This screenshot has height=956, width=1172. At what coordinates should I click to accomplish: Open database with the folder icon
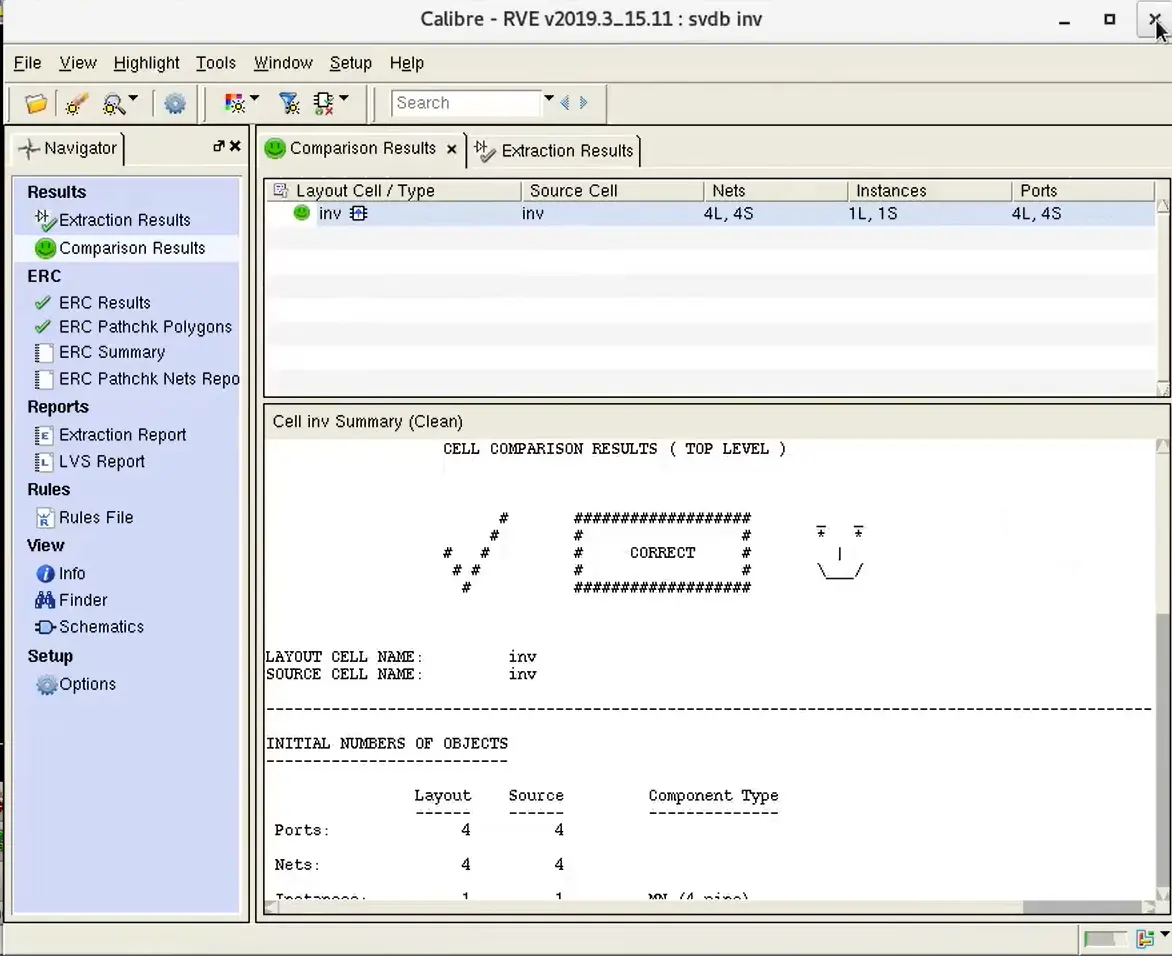pos(35,103)
